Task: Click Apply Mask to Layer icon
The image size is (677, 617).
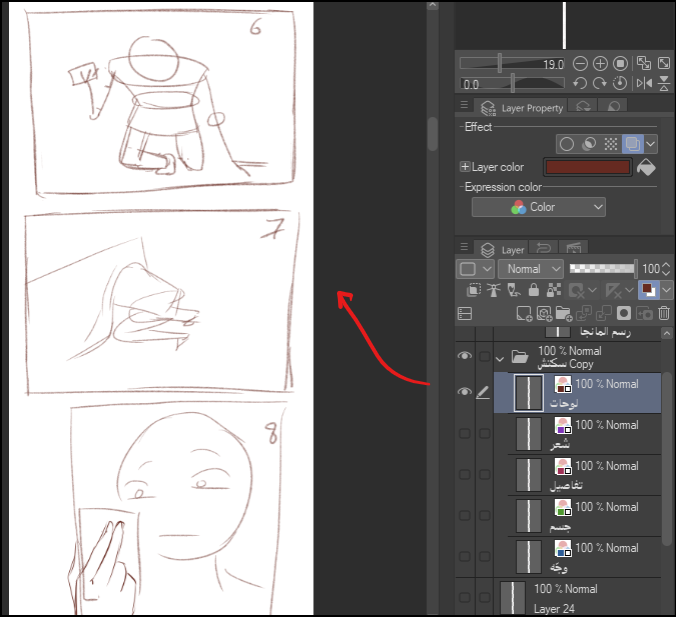Action: (x=644, y=313)
